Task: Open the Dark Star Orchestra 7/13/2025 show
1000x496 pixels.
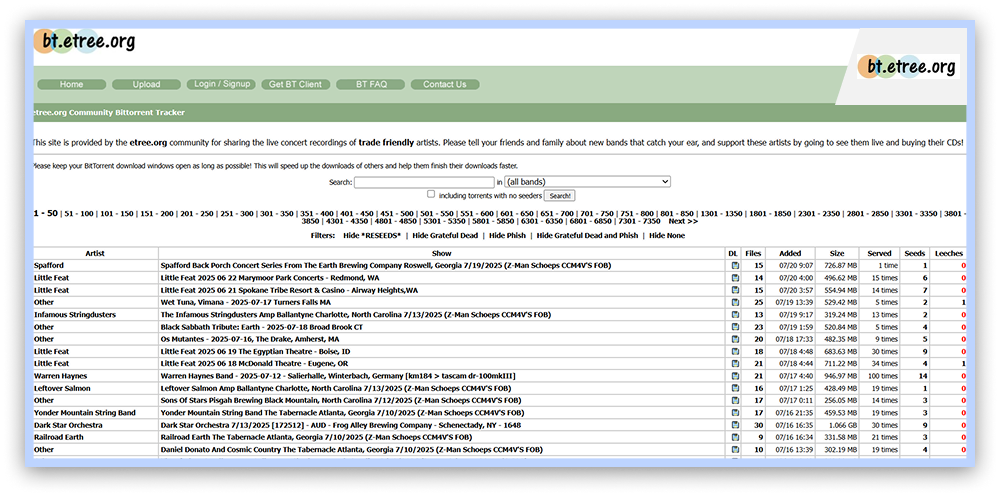Action: 341,425
